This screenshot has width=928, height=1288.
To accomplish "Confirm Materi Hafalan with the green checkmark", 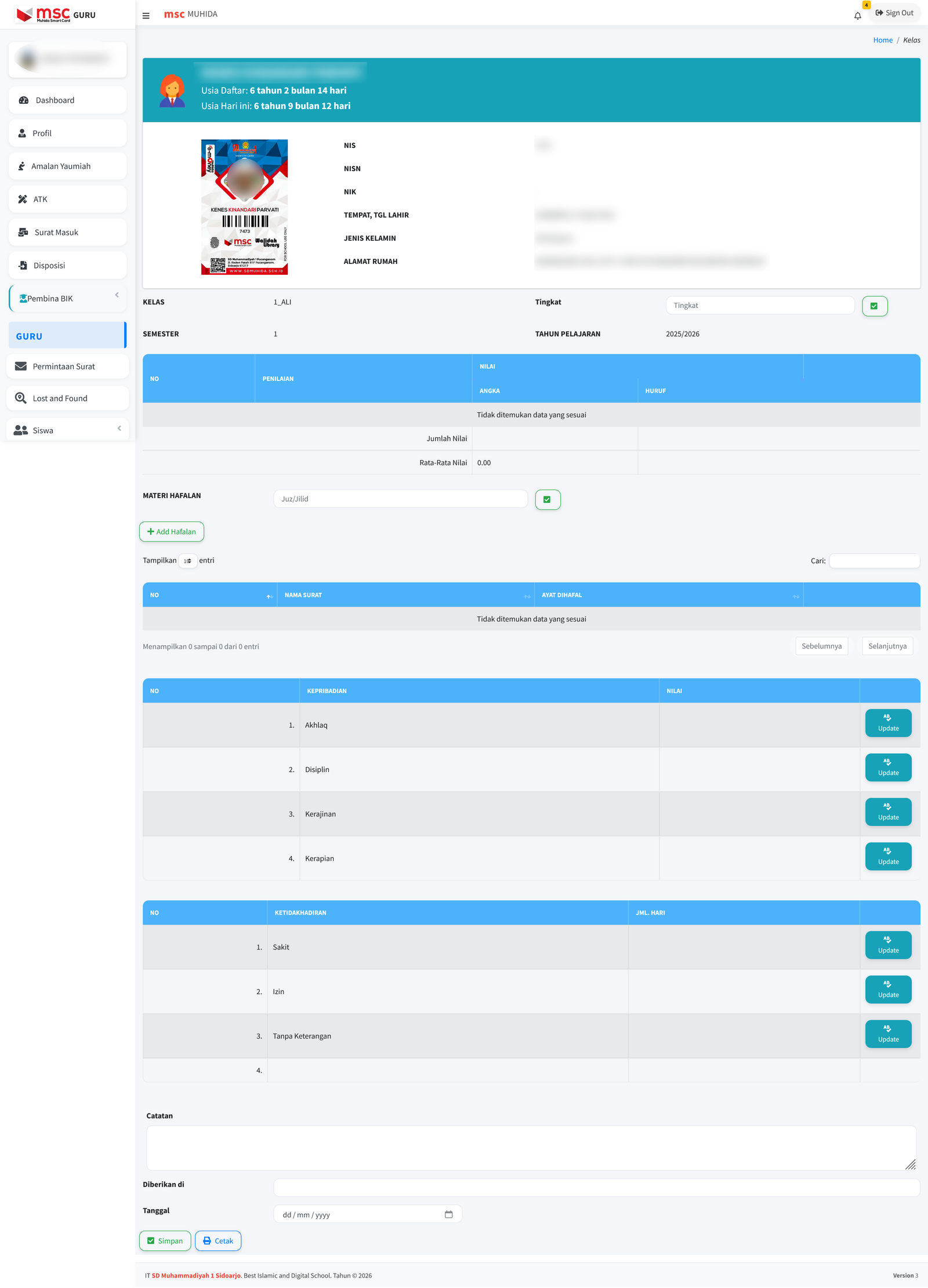I will point(548,499).
